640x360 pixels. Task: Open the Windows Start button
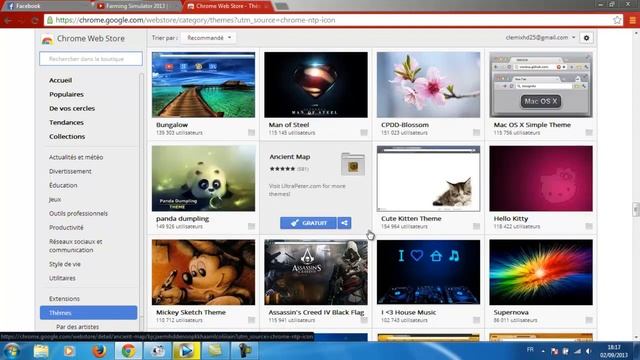(x=11, y=351)
